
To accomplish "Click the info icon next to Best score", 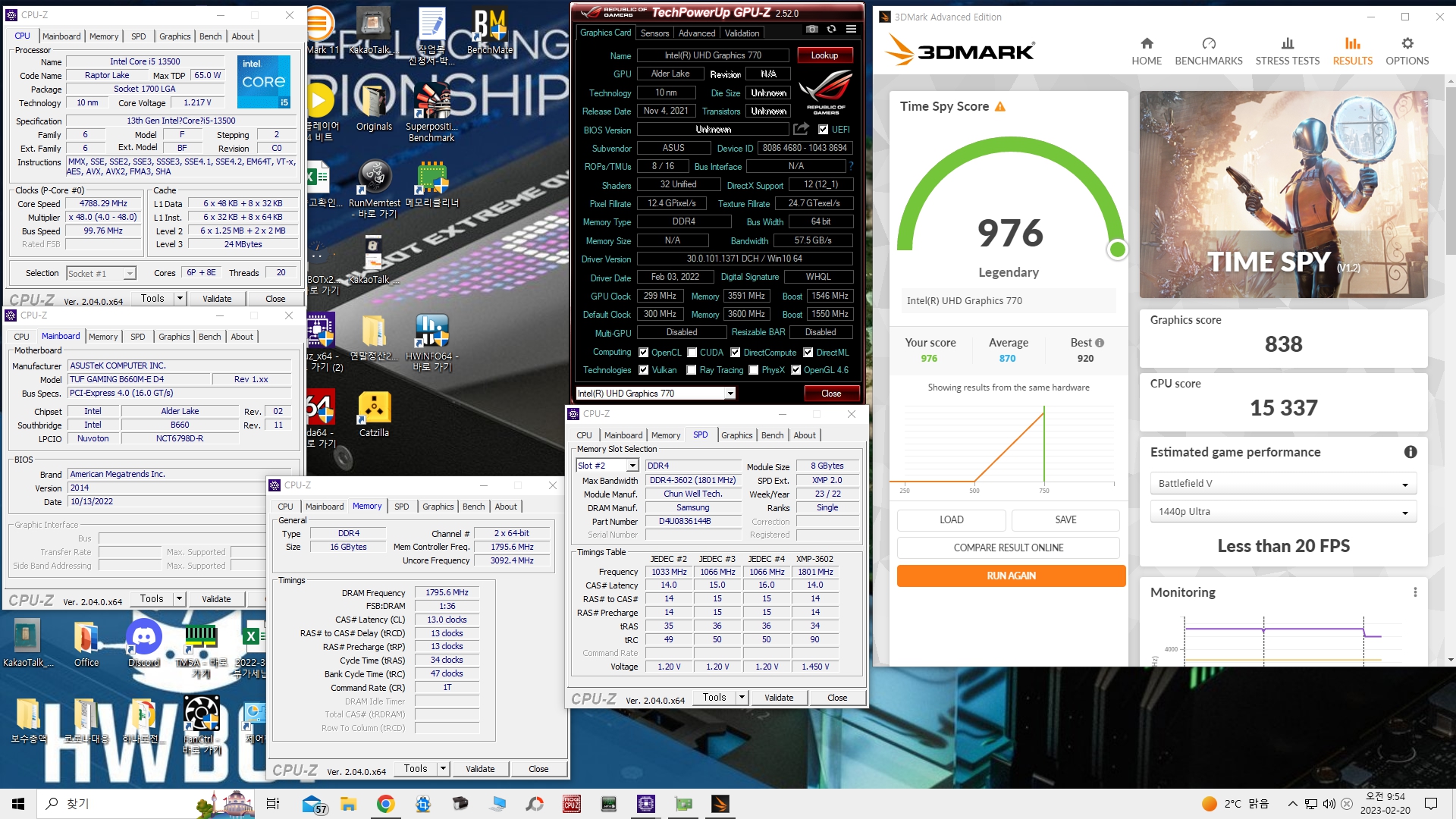I will (1100, 343).
